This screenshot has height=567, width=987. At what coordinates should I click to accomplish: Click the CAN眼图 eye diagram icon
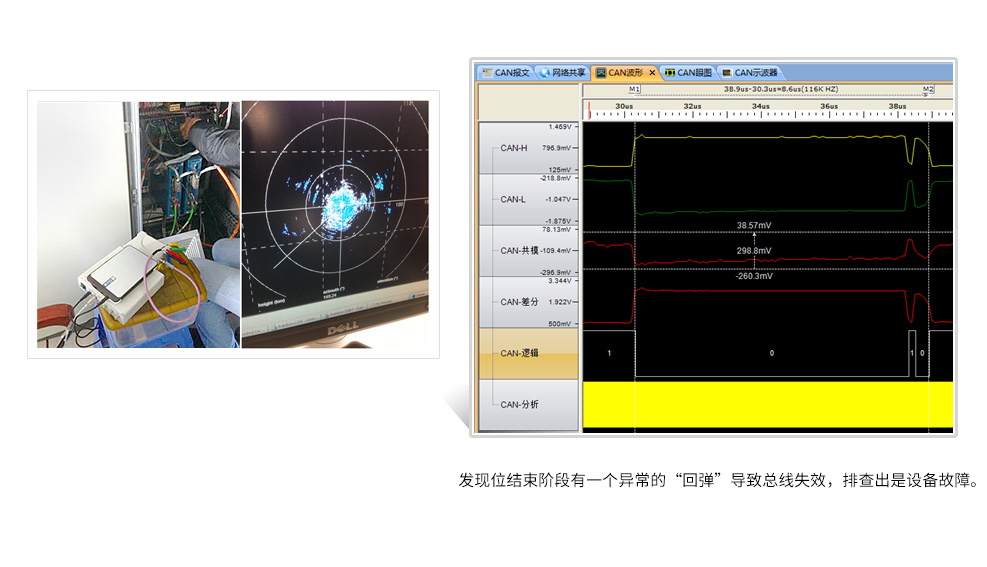[x=669, y=73]
